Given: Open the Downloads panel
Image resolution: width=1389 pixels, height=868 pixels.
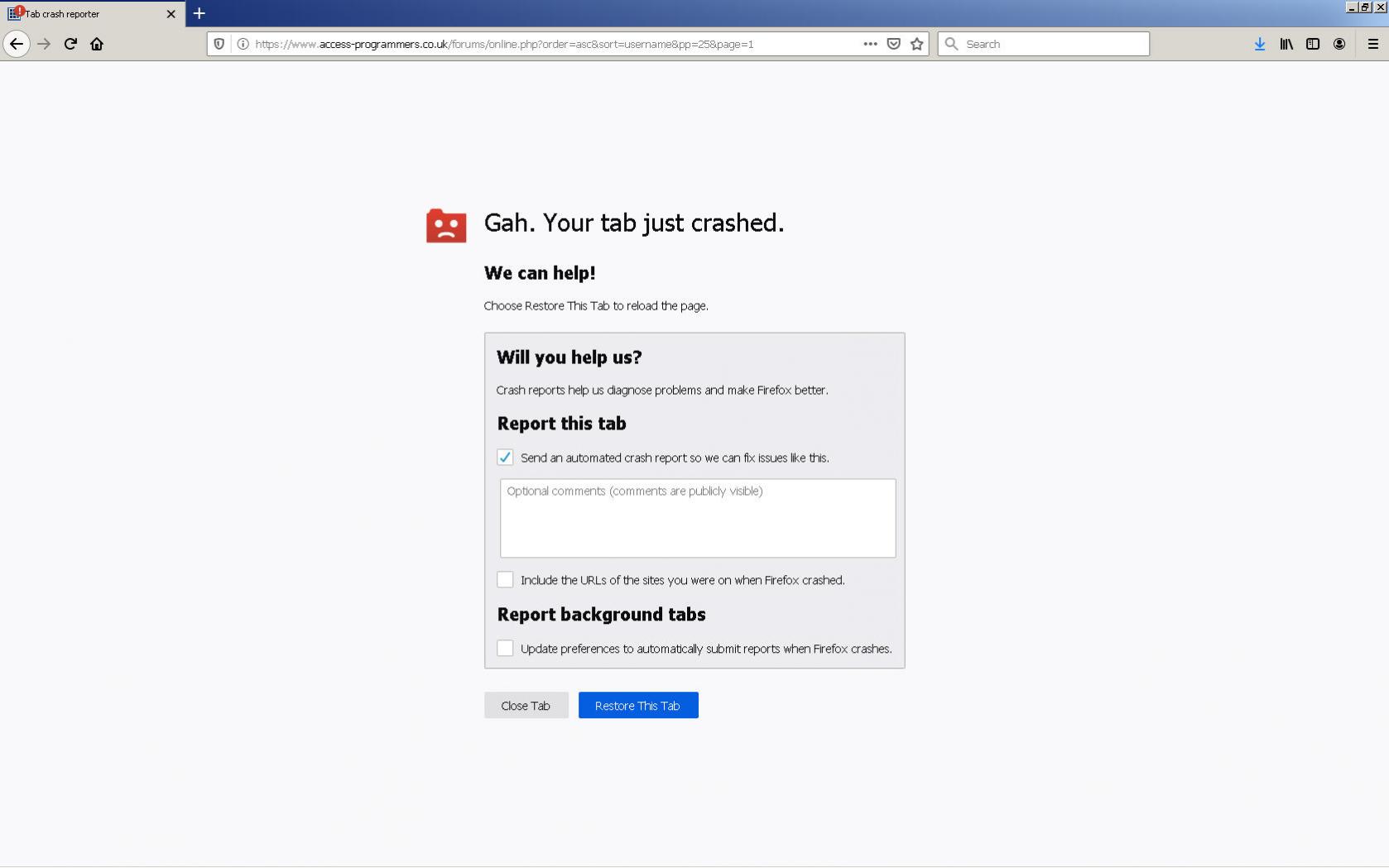Looking at the screenshot, I should tap(1259, 44).
